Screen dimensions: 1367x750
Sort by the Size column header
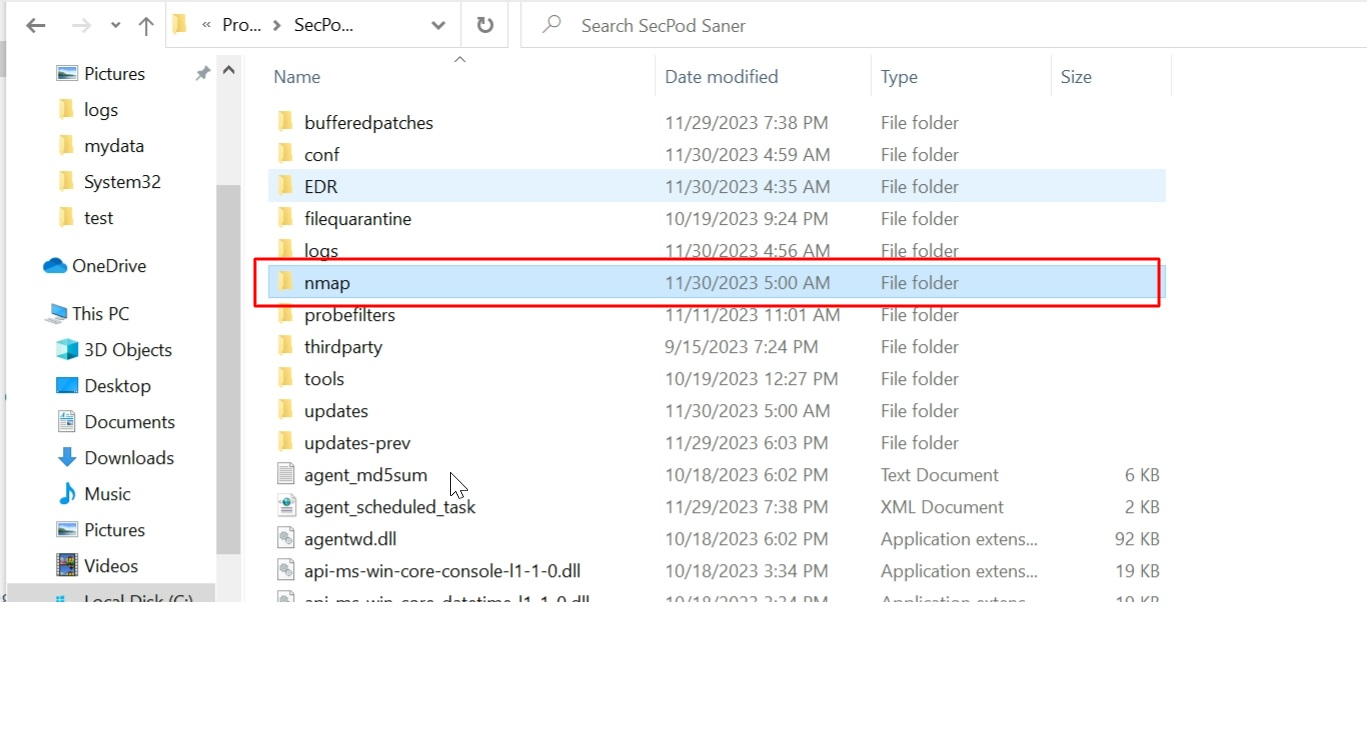point(1076,77)
